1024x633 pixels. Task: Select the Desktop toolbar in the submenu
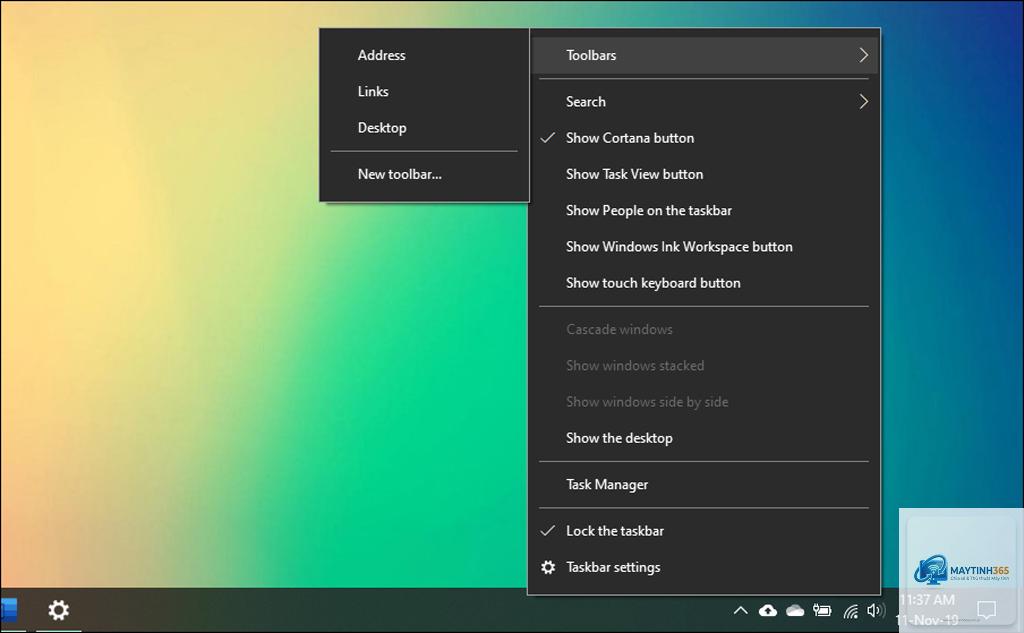pyautogui.click(x=424, y=127)
